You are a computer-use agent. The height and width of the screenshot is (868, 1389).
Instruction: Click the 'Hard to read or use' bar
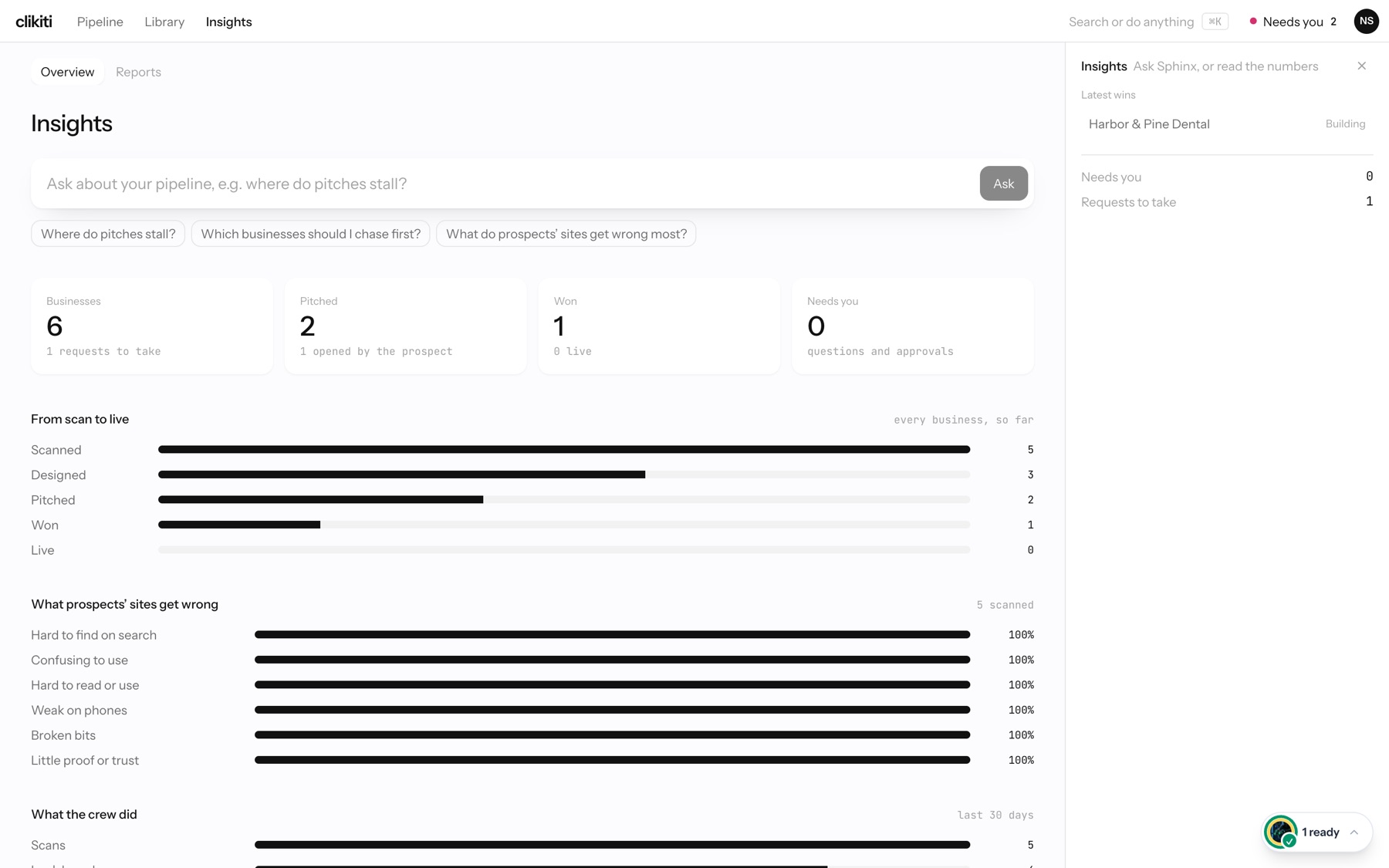pos(612,685)
